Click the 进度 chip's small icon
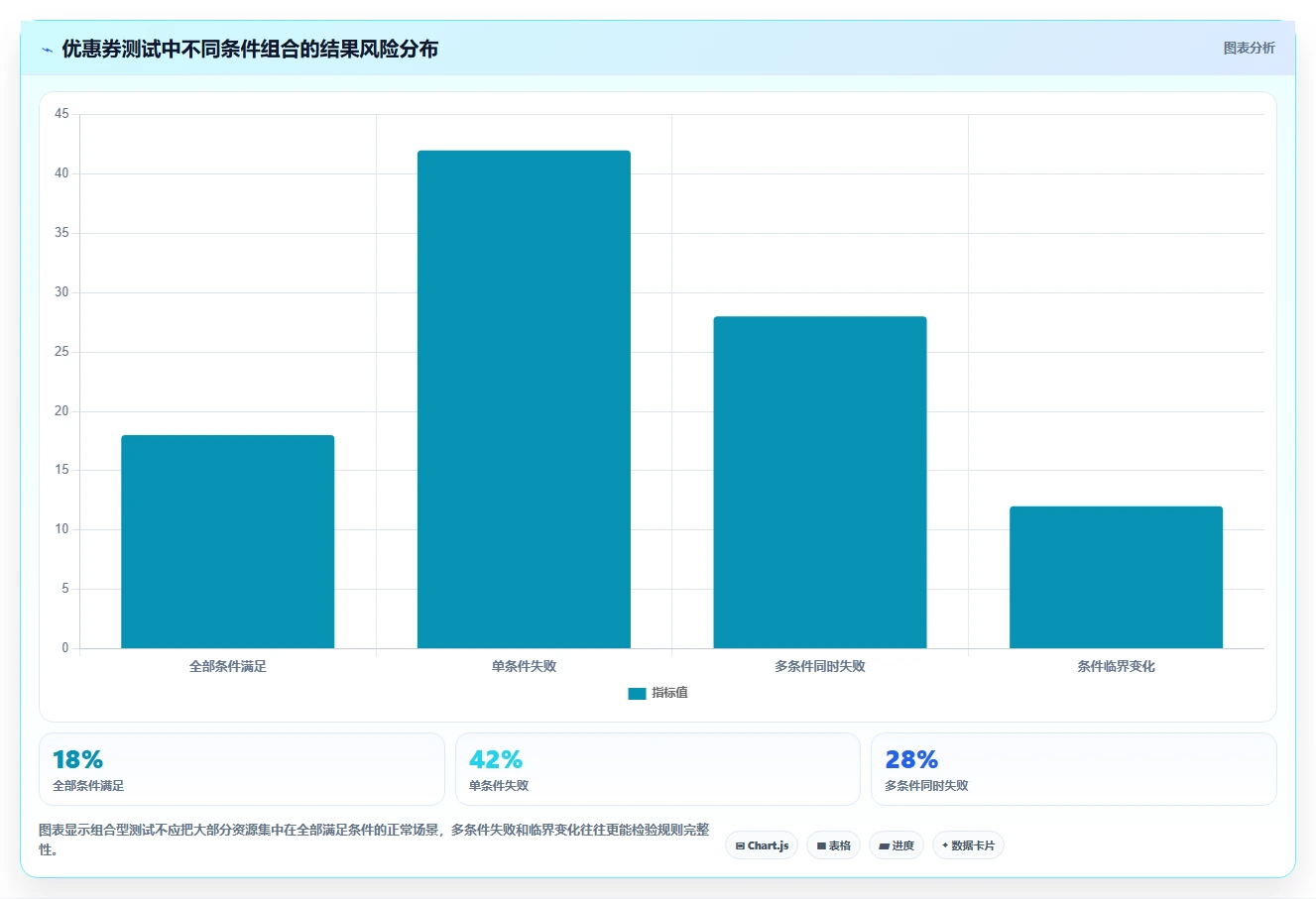 click(x=884, y=846)
